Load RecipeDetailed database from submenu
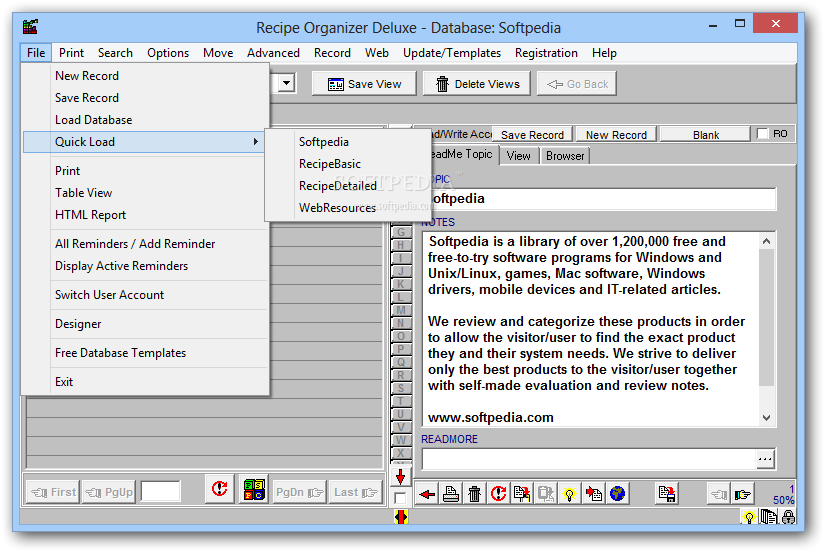Screen dimensions: 825x552 point(348,186)
